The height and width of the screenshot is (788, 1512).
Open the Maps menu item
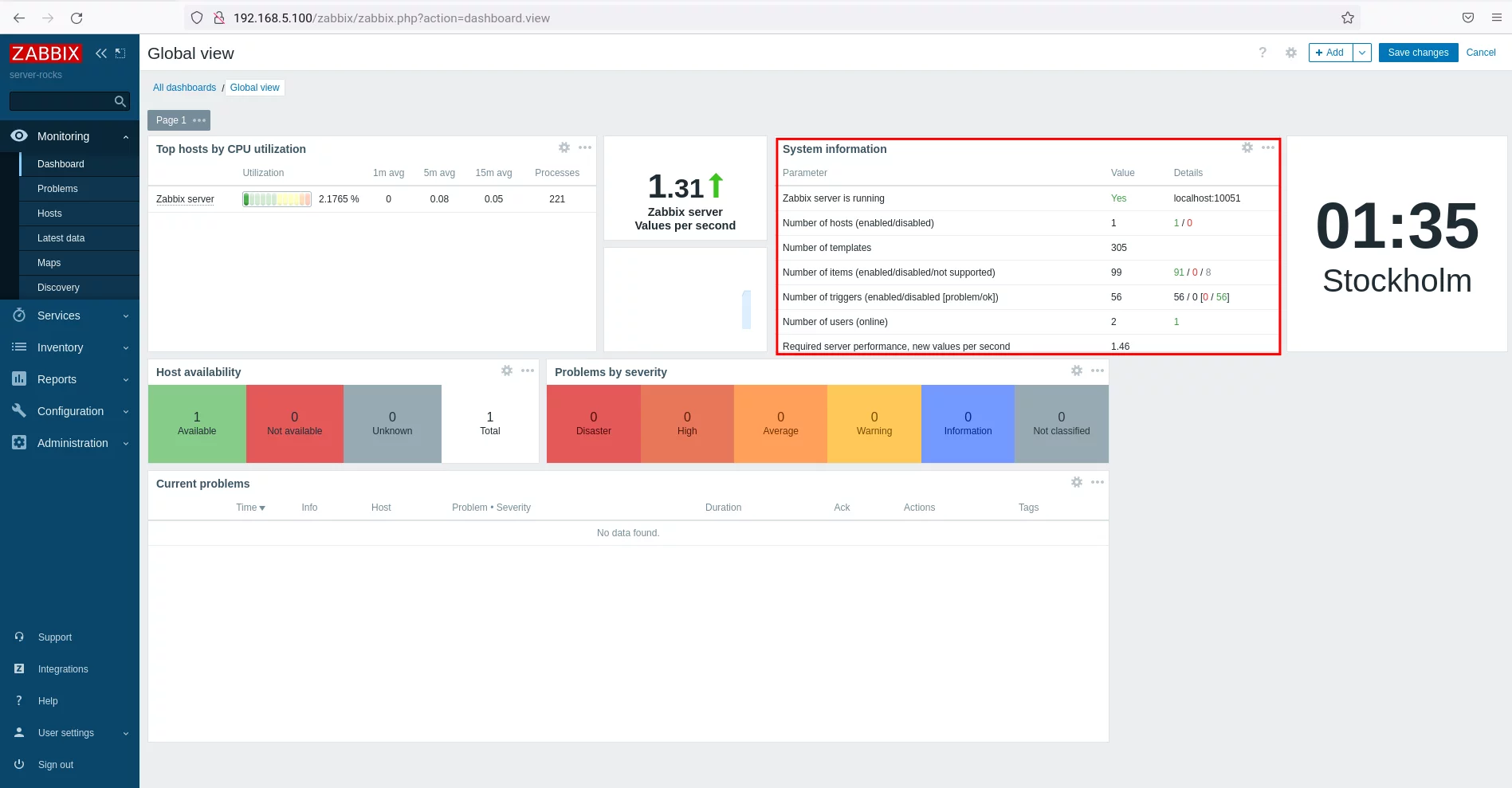point(80,263)
